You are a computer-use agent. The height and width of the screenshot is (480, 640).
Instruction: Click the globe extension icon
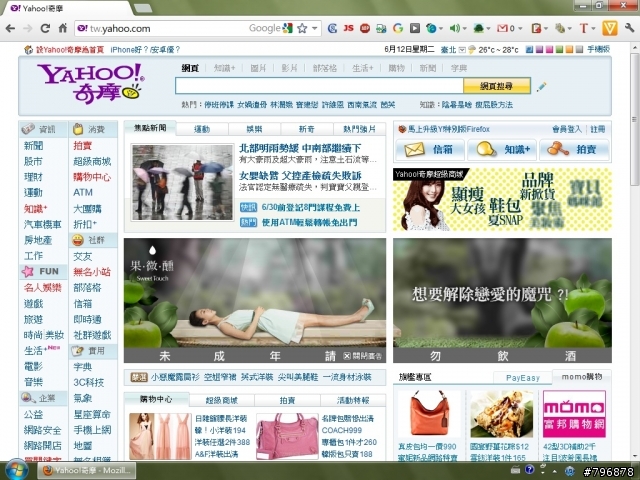pos(431,28)
